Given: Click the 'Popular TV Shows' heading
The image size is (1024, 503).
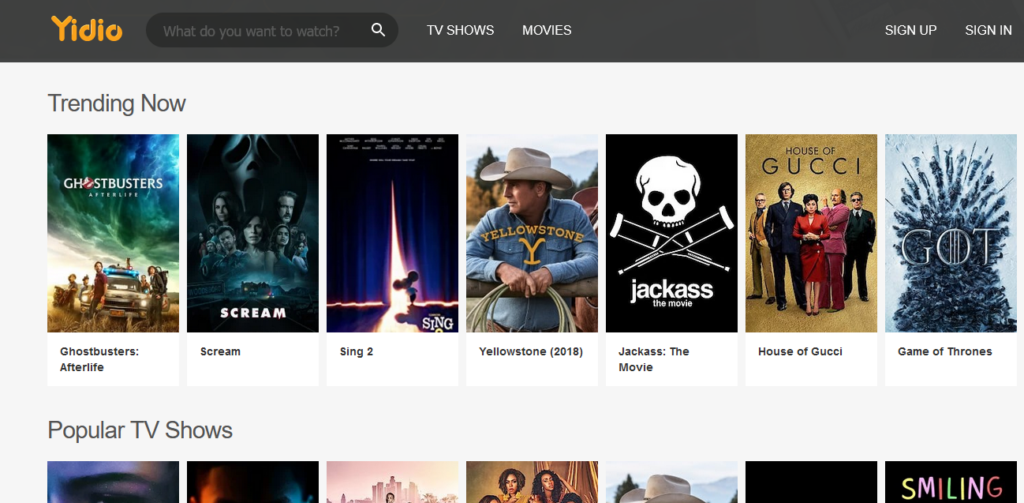Looking at the screenshot, I should click(x=140, y=430).
